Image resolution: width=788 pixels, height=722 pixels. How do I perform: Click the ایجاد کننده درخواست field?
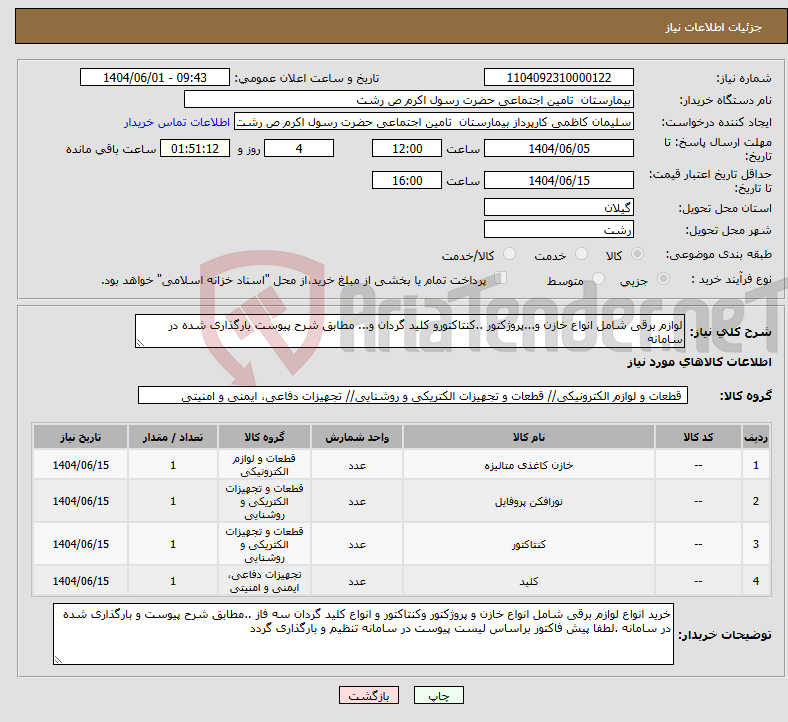[434, 122]
